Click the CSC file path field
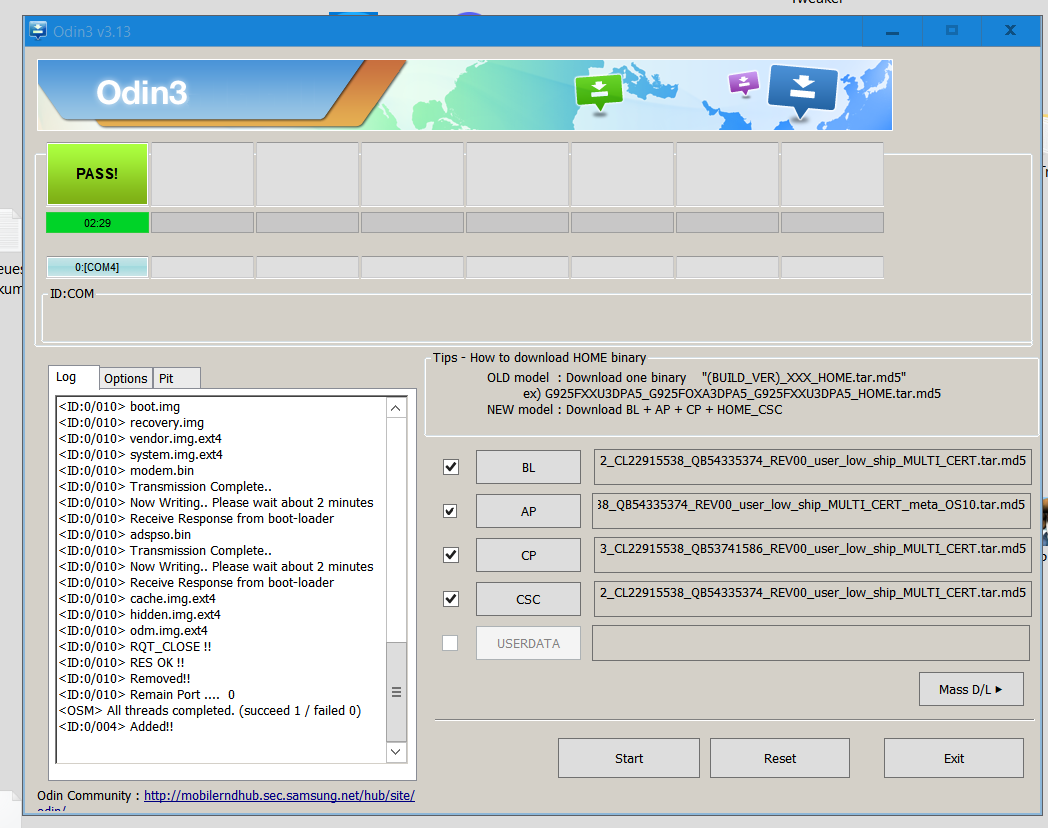 [x=812, y=599]
